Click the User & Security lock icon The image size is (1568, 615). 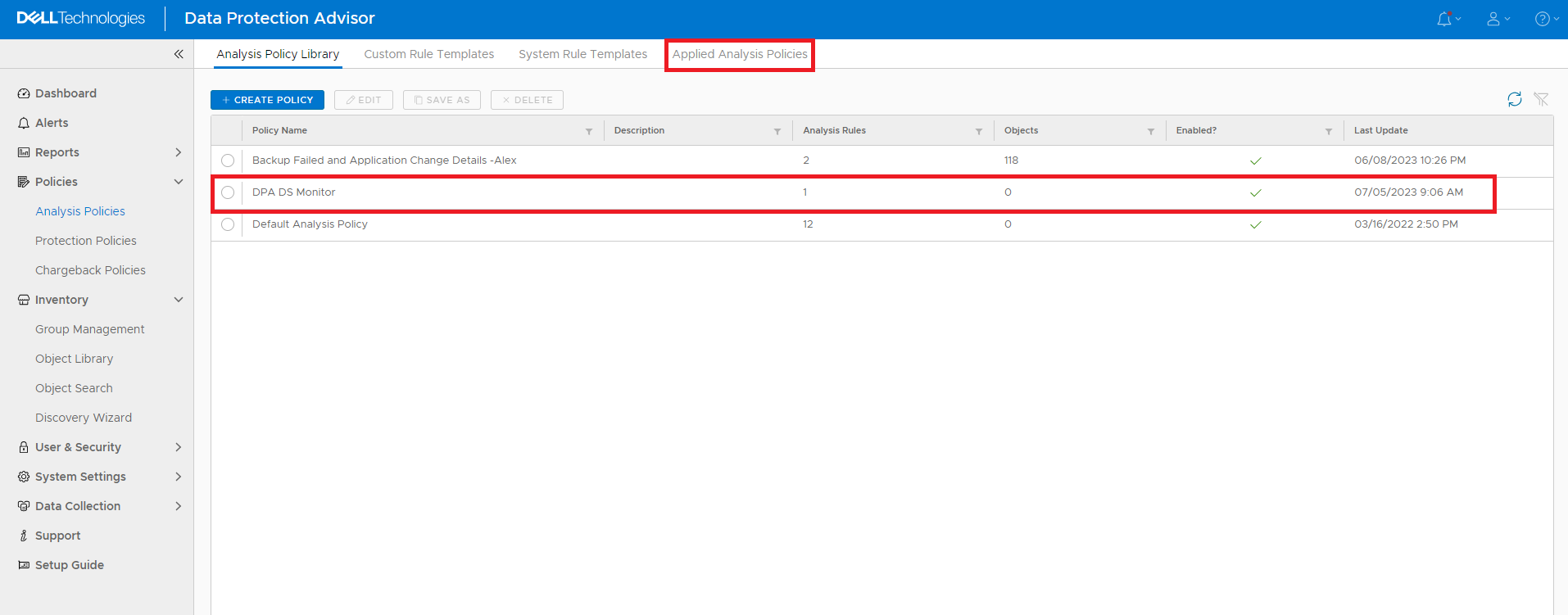(x=24, y=447)
